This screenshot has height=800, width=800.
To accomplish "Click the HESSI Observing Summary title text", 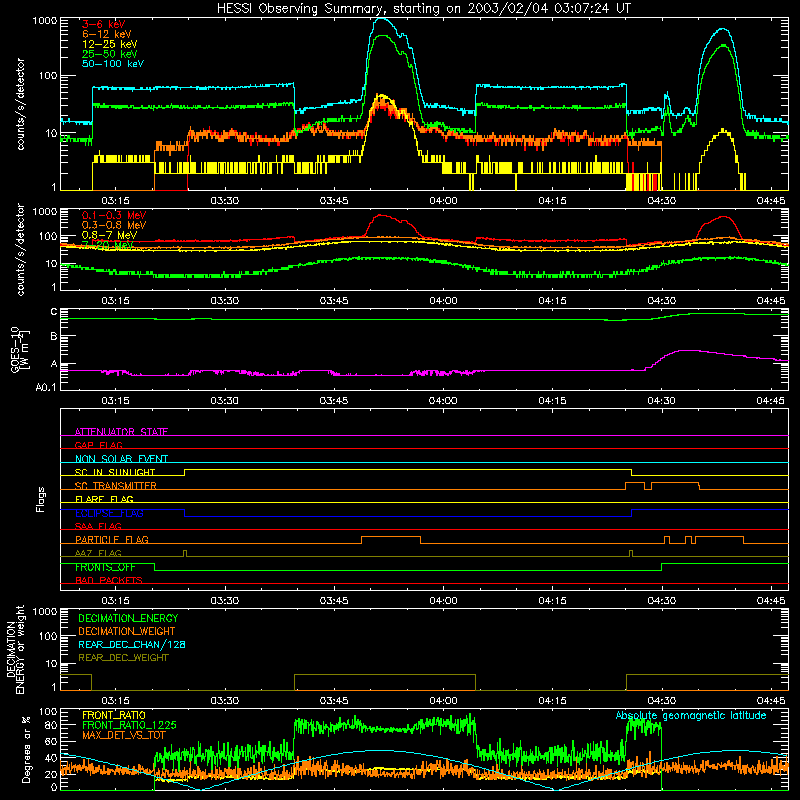I will pyautogui.click(x=424, y=9).
